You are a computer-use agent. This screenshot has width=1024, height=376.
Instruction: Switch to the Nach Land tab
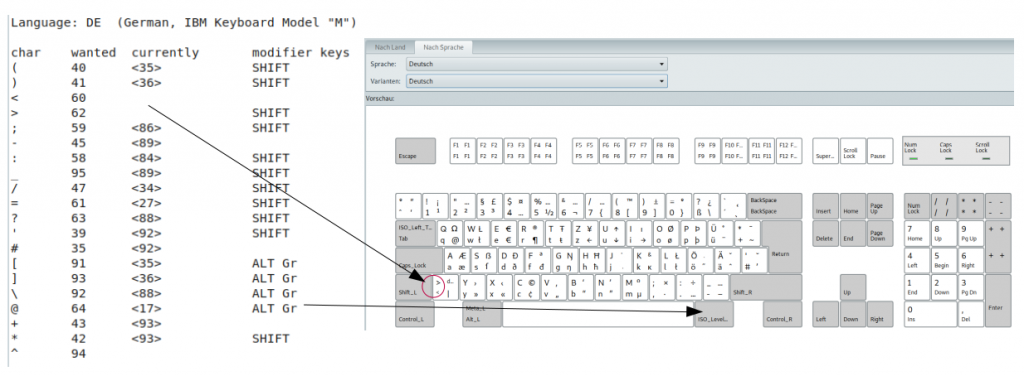(x=390, y=47)
